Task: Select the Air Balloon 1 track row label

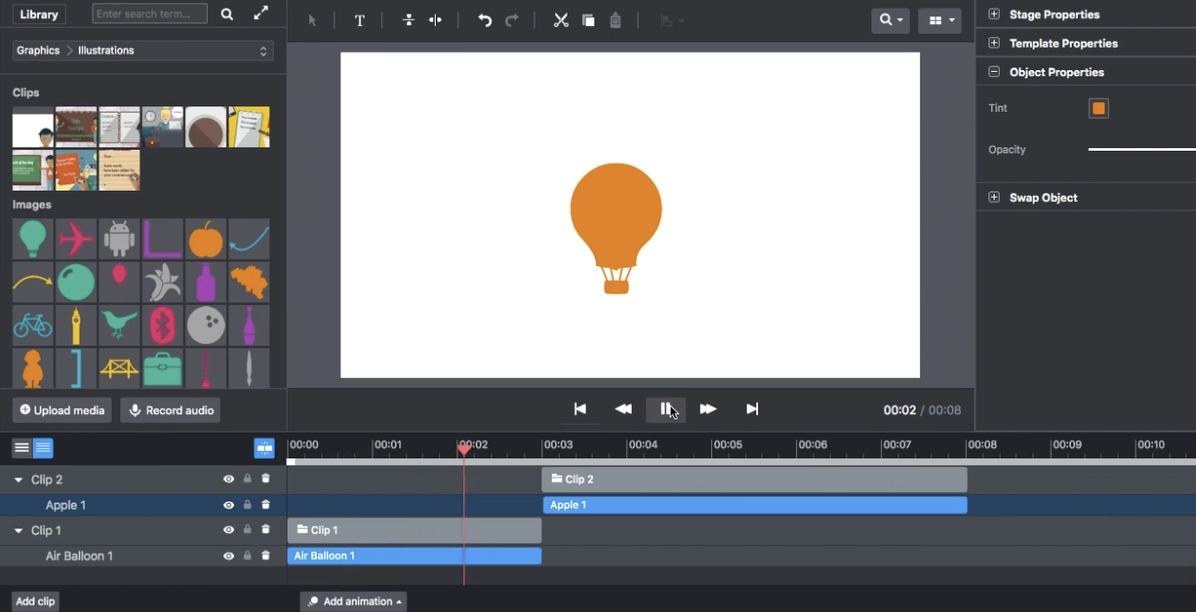Action: click(79, 556)
